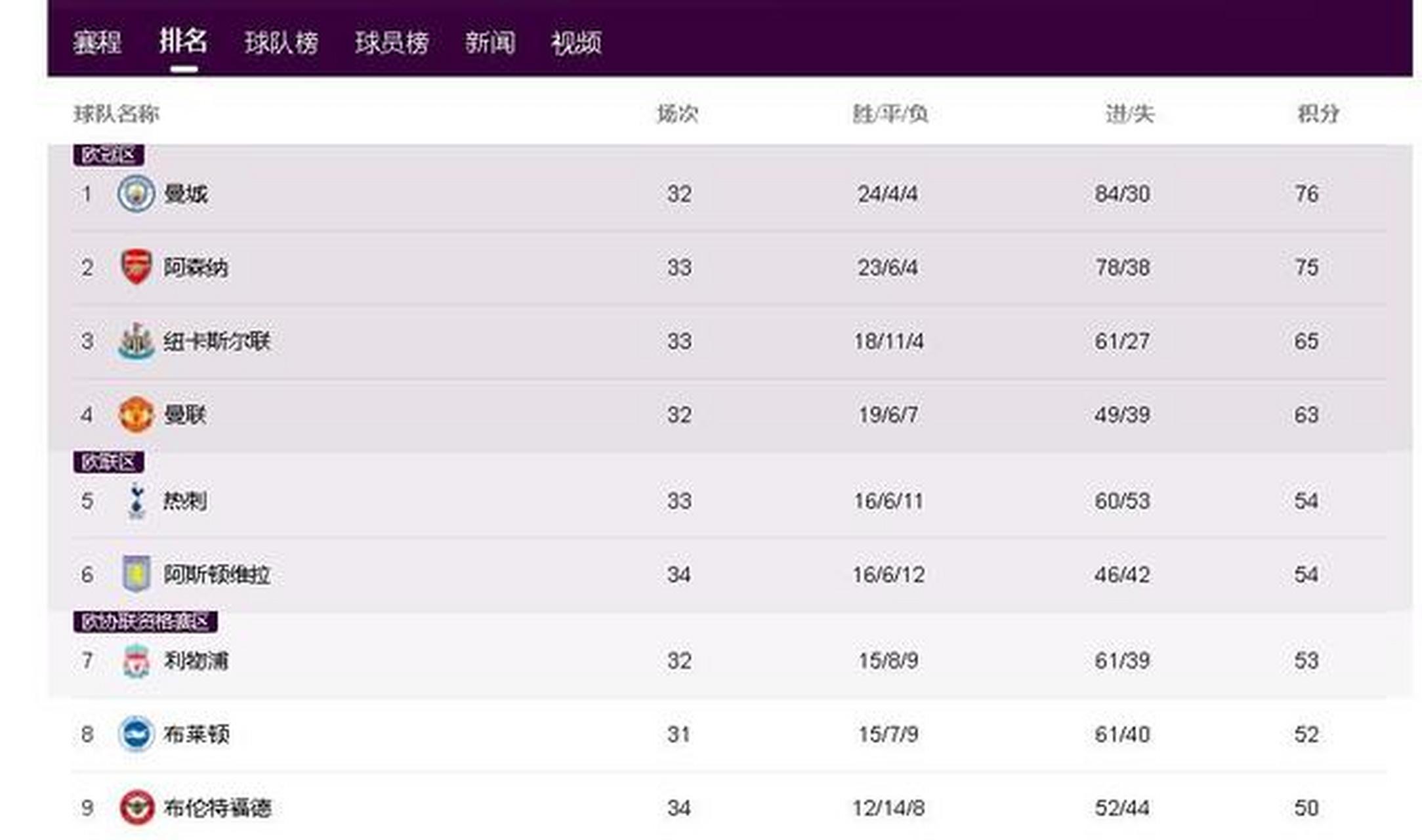Open the 视频 tab
Viewport: 1422px width, 840px height.
coord(576,43)
